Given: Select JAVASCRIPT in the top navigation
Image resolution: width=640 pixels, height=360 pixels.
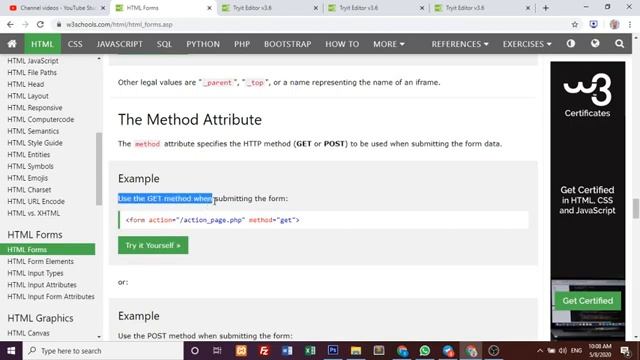Looking at the screenshot, I should tap(120, 44).
